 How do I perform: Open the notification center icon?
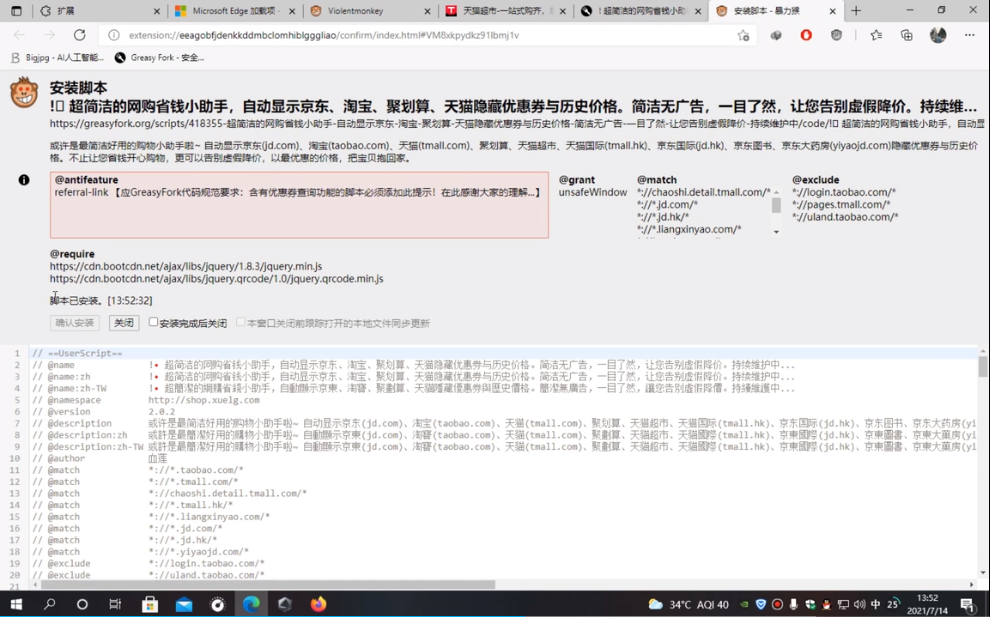(967, 604)
